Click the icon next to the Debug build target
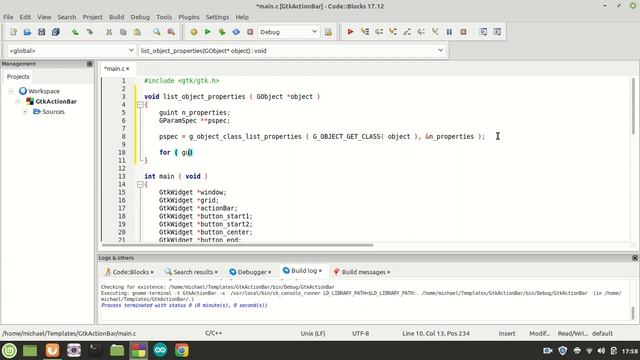 click(x=328, y=32)
